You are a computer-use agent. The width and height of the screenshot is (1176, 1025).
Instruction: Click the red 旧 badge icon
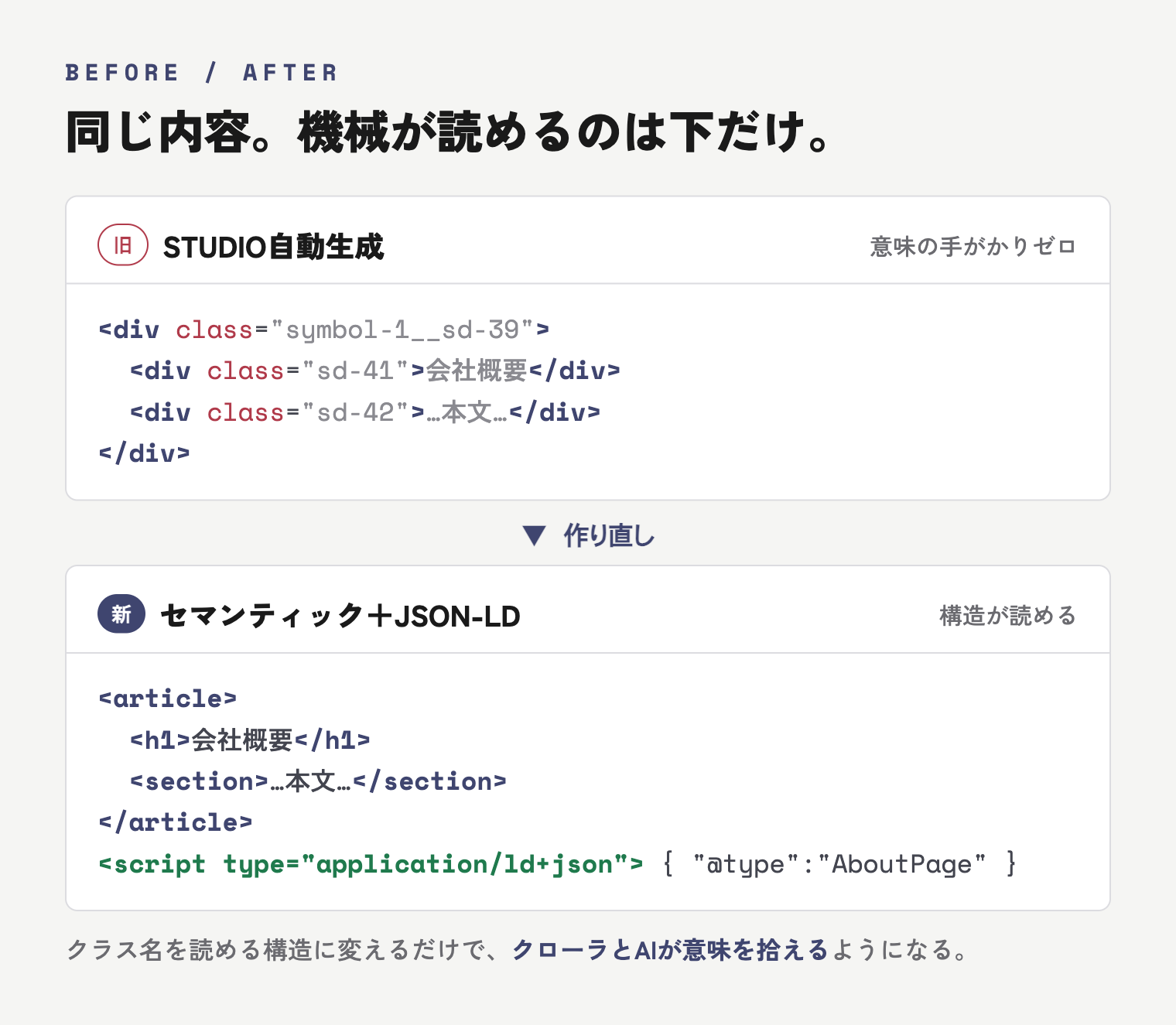122,245
